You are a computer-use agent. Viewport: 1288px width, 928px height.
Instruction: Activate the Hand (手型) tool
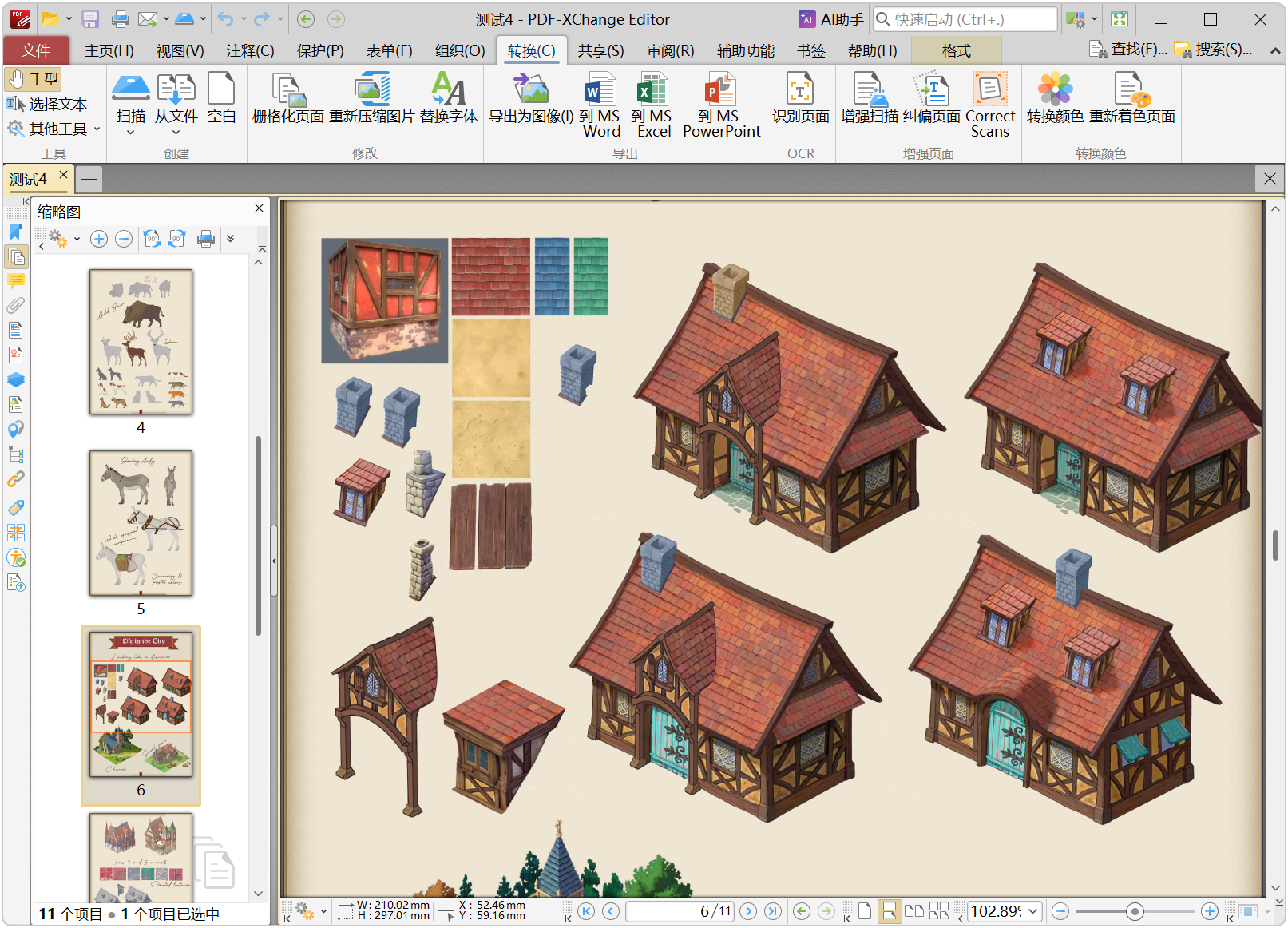pyautogui.click(x=34, y=79)
